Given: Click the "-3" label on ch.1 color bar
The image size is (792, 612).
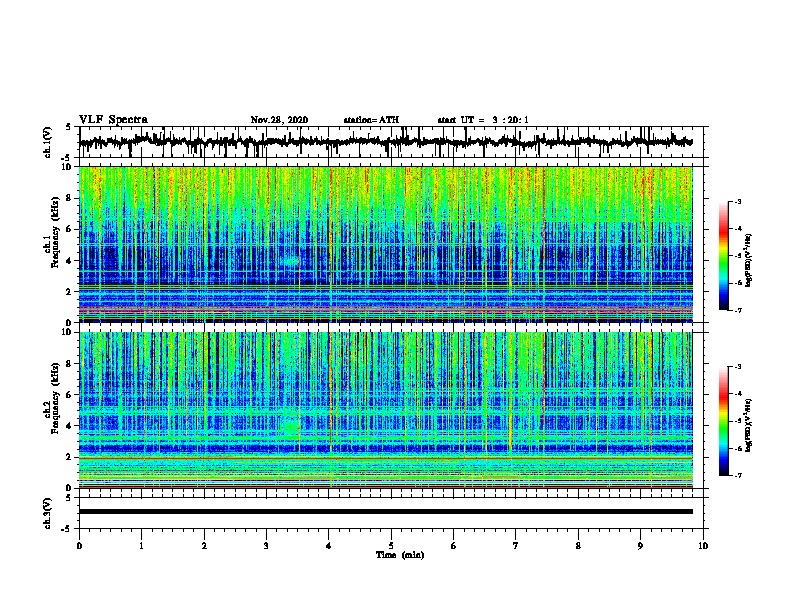Looking at the screenshot, I should coord(737,202).
